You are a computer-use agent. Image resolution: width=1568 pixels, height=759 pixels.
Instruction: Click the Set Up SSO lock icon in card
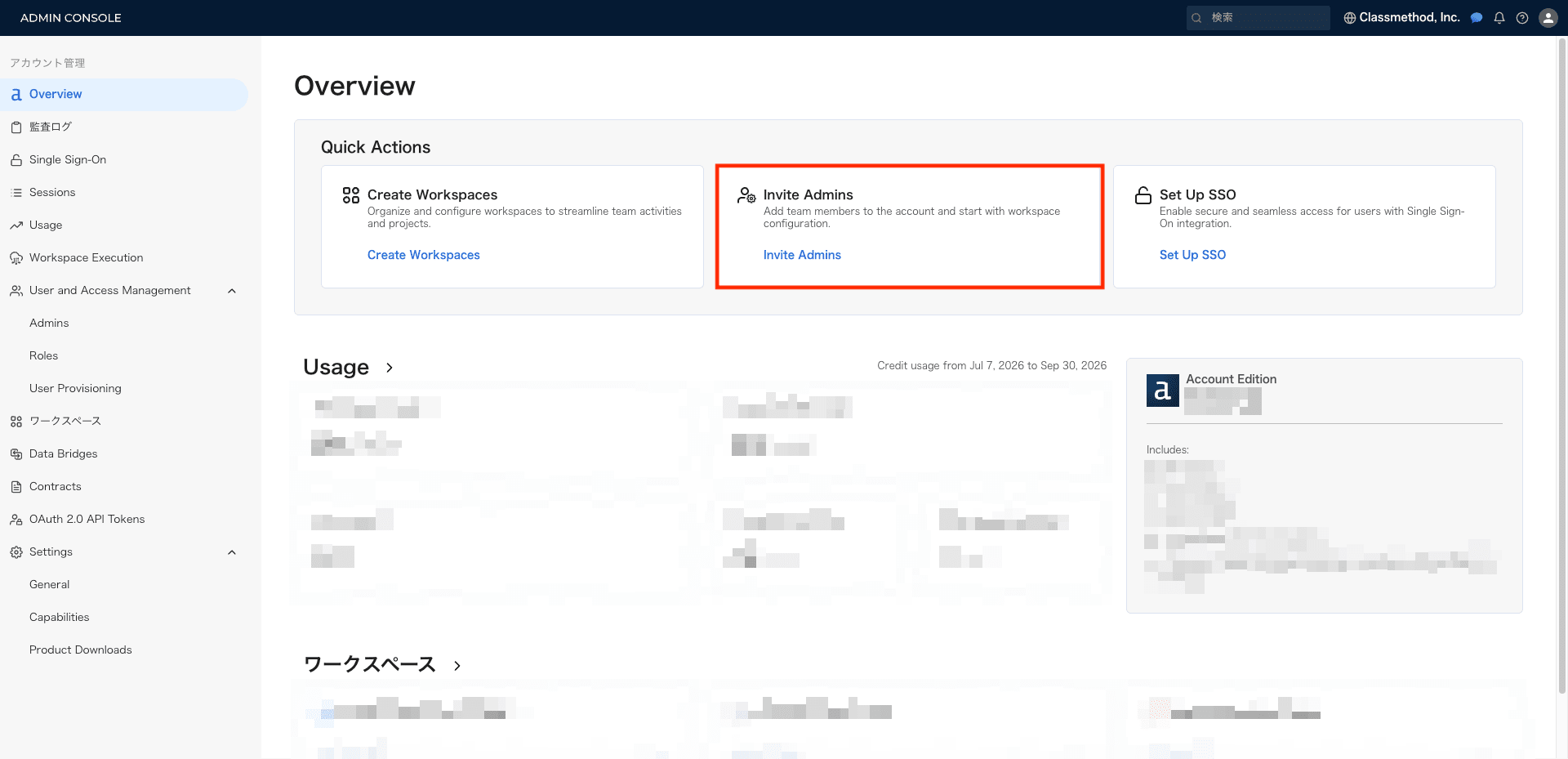(1143, 195)
